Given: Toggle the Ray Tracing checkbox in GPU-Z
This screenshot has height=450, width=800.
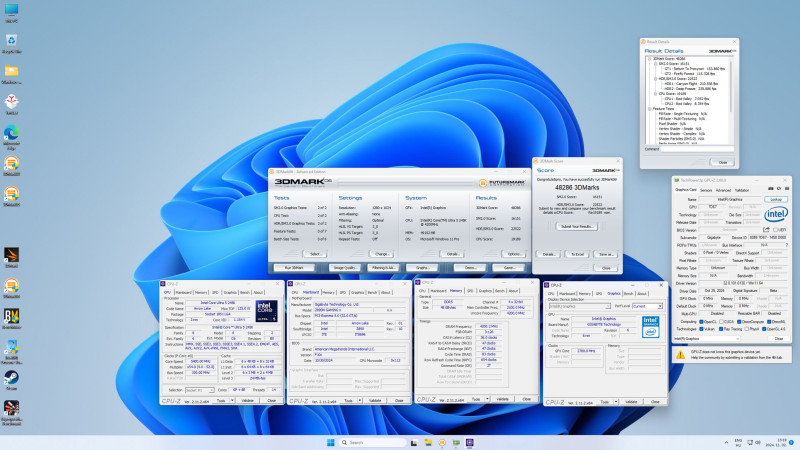Looking at the screenshot, I should coord(721,329).
